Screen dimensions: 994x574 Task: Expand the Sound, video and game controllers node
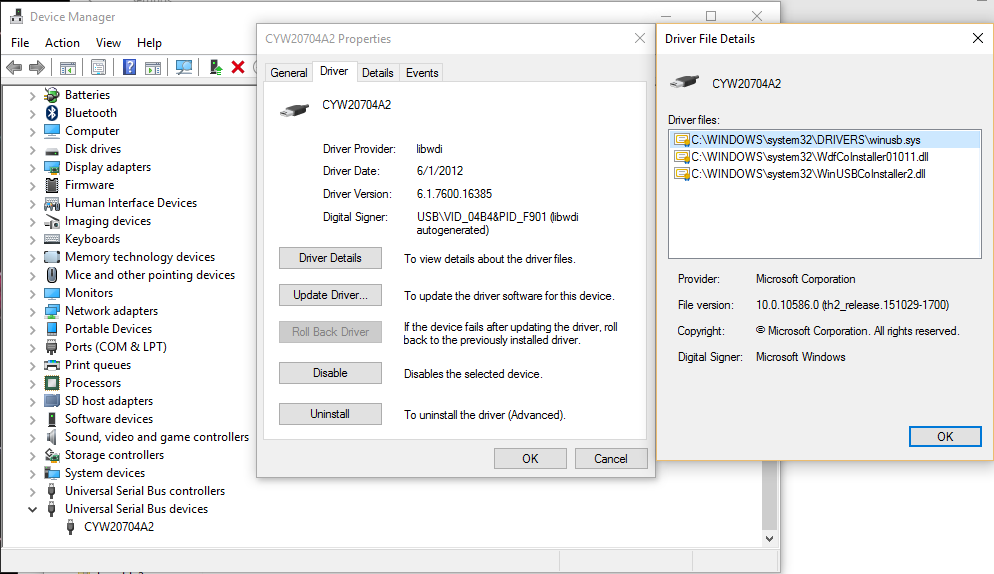[32, 437]
